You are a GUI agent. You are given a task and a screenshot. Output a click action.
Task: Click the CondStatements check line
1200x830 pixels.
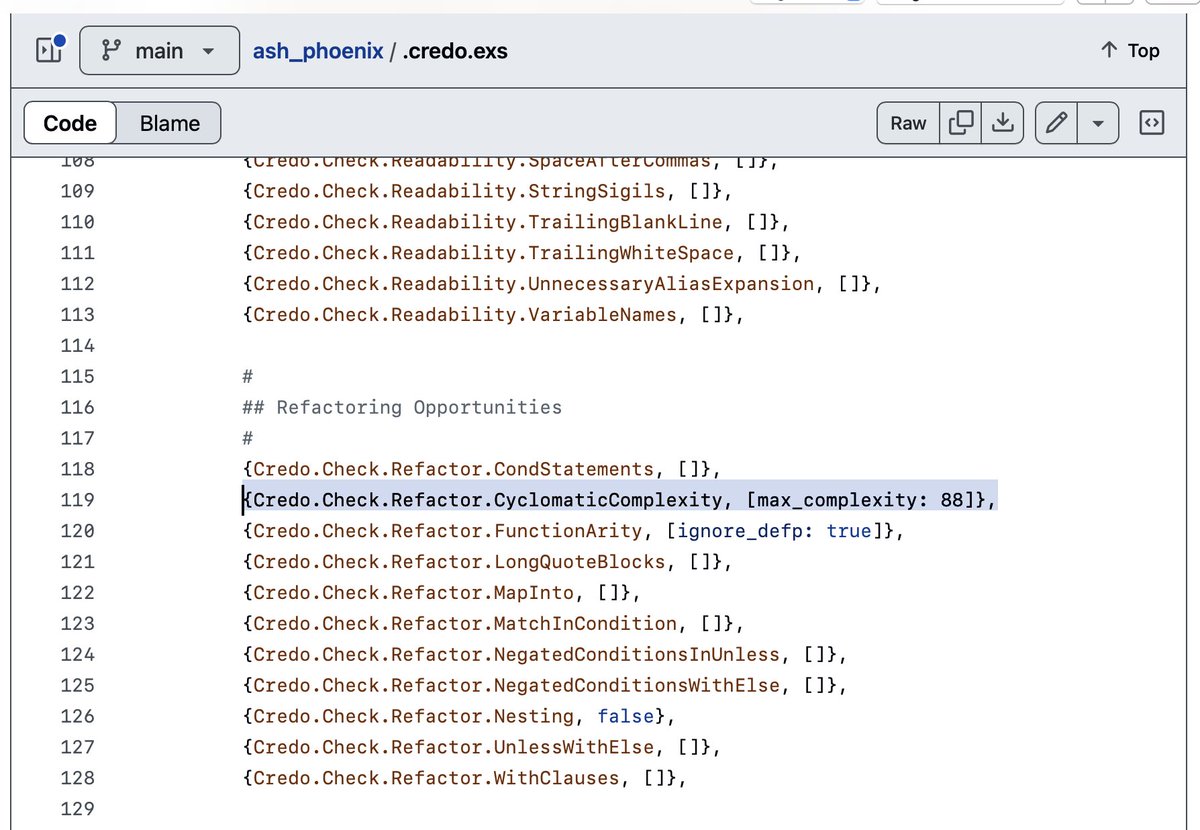[482, 468]
